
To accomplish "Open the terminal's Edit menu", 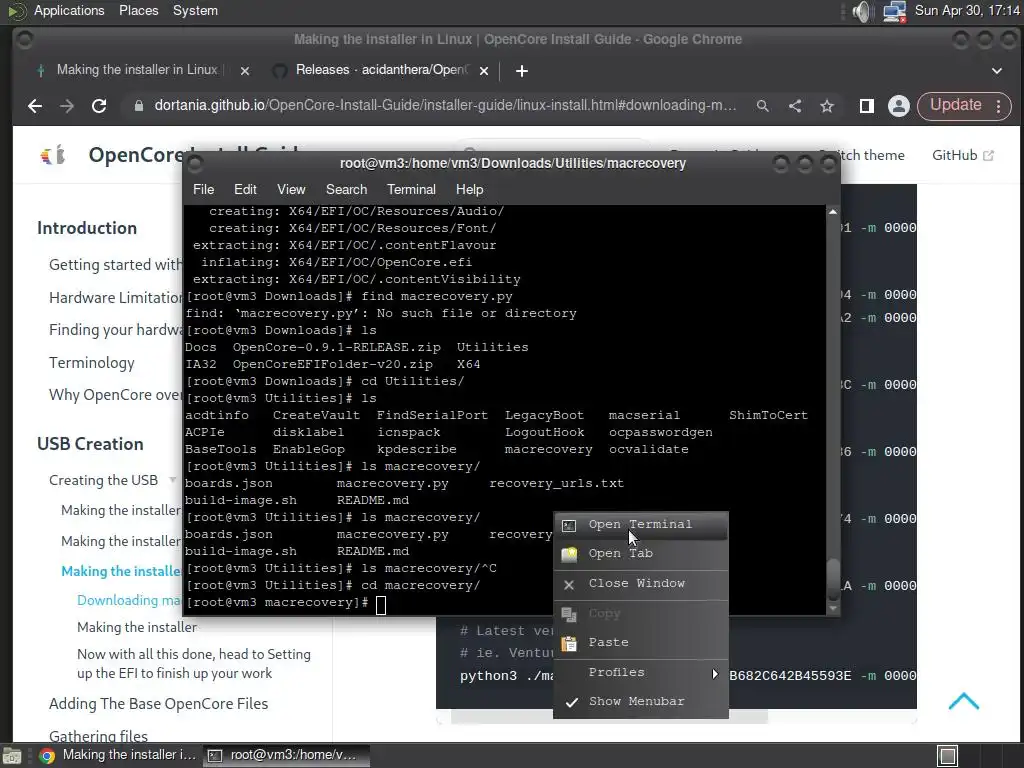I will pyautogui.click(x=245, y=189).
